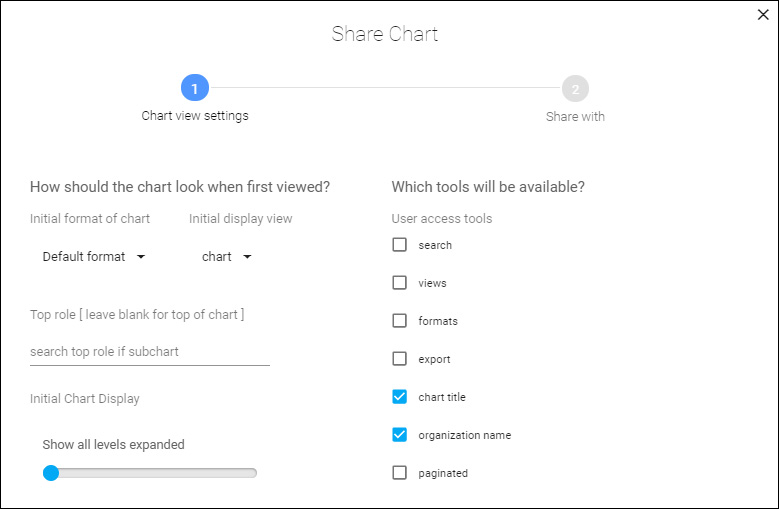Switch to the Share with step
The image size is (779, 509).
point(575,117)
